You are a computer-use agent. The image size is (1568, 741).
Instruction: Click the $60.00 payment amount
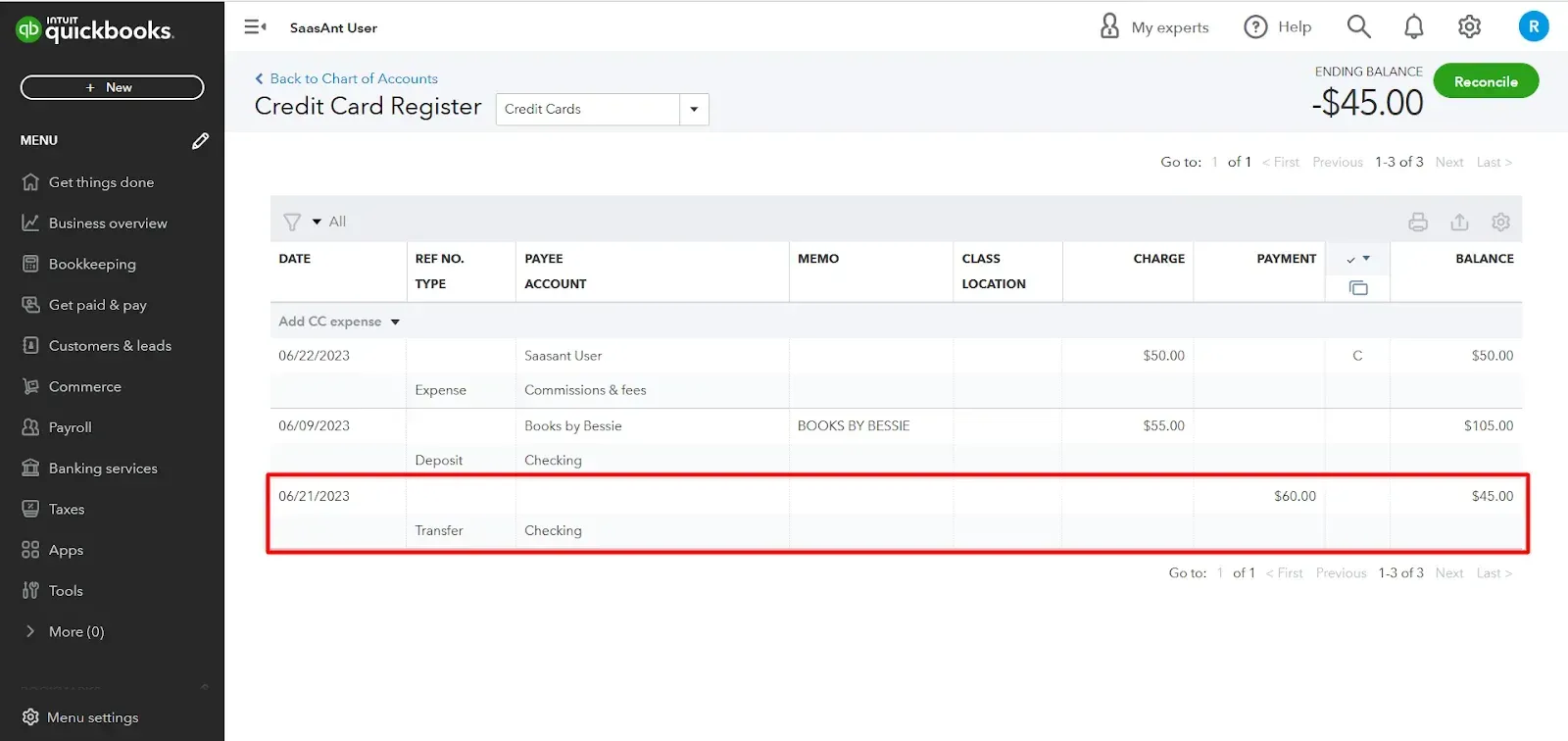click(1295, 496)
